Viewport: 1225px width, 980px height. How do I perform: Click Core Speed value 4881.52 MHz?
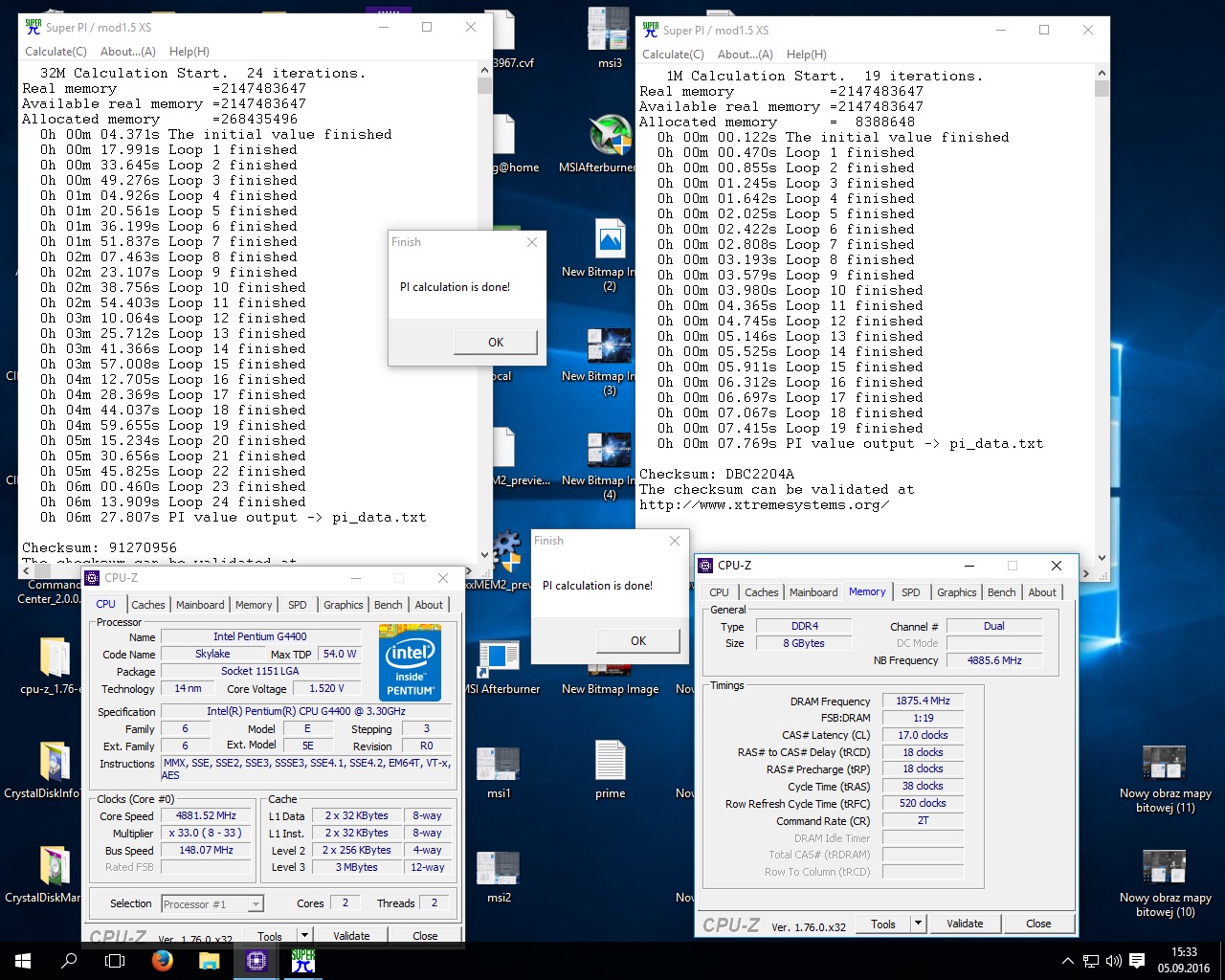(206, 816)
